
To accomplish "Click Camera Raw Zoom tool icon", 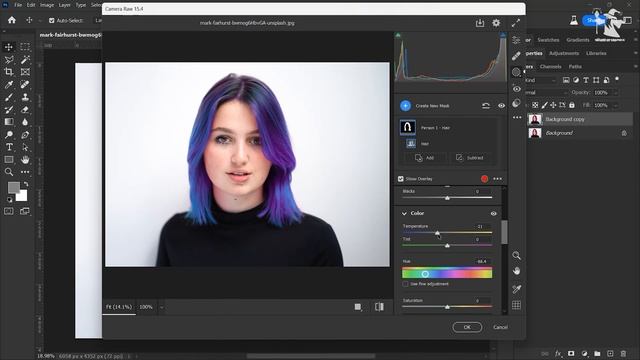I will click(x=516, y=256).
